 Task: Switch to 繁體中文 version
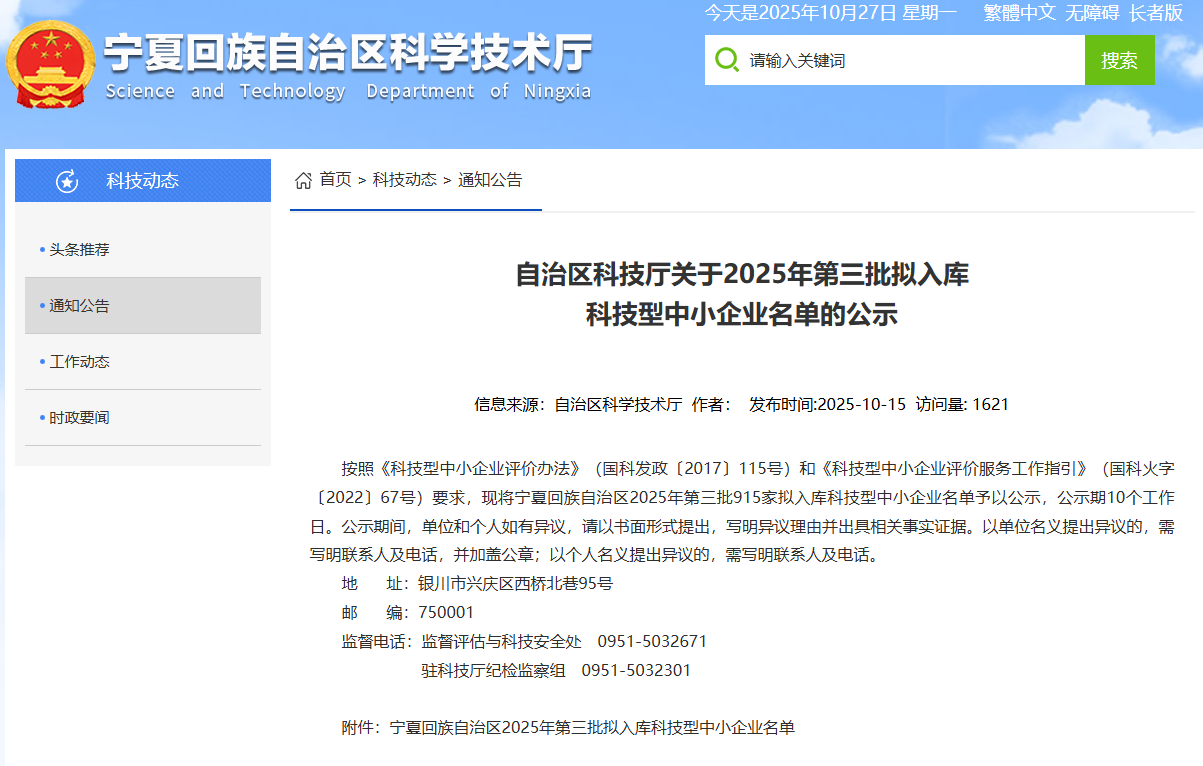1019,13
